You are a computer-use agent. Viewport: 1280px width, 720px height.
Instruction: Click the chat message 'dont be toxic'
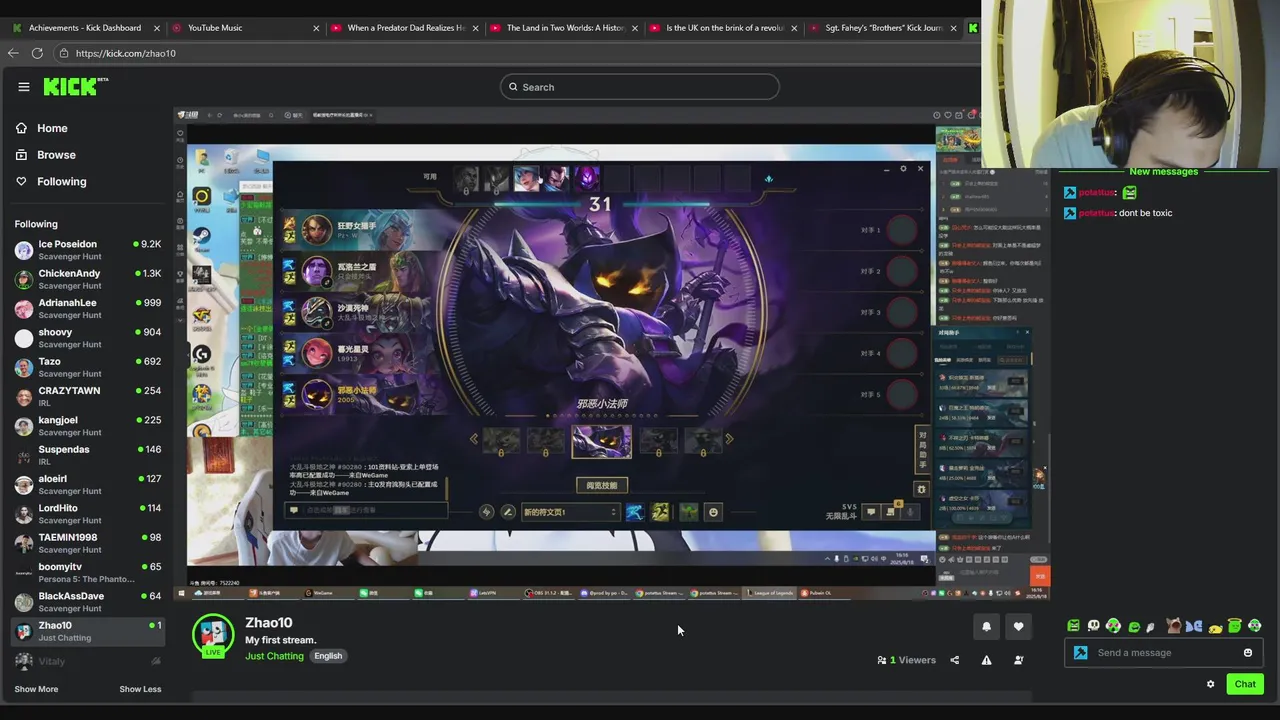pyautogui.click(x=1146, y=213)
